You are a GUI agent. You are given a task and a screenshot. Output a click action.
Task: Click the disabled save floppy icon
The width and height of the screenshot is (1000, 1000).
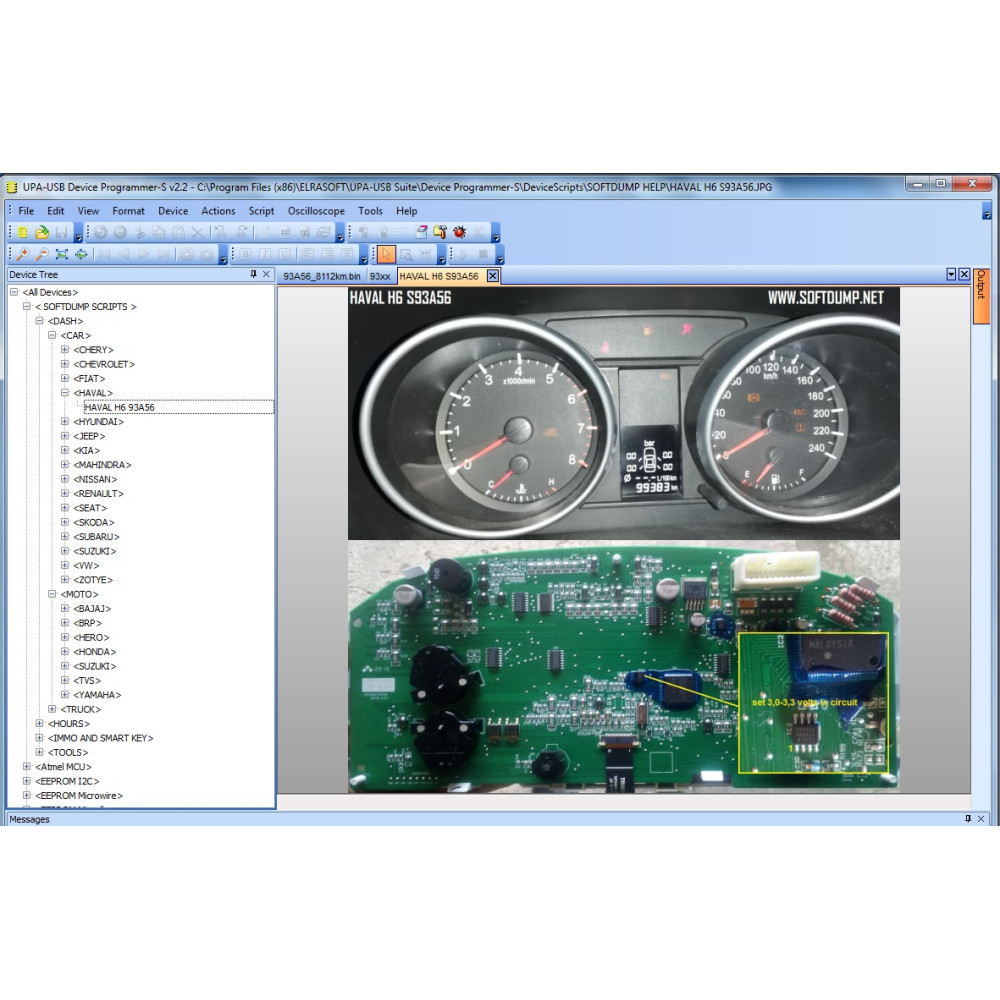(x=61, y=233)
